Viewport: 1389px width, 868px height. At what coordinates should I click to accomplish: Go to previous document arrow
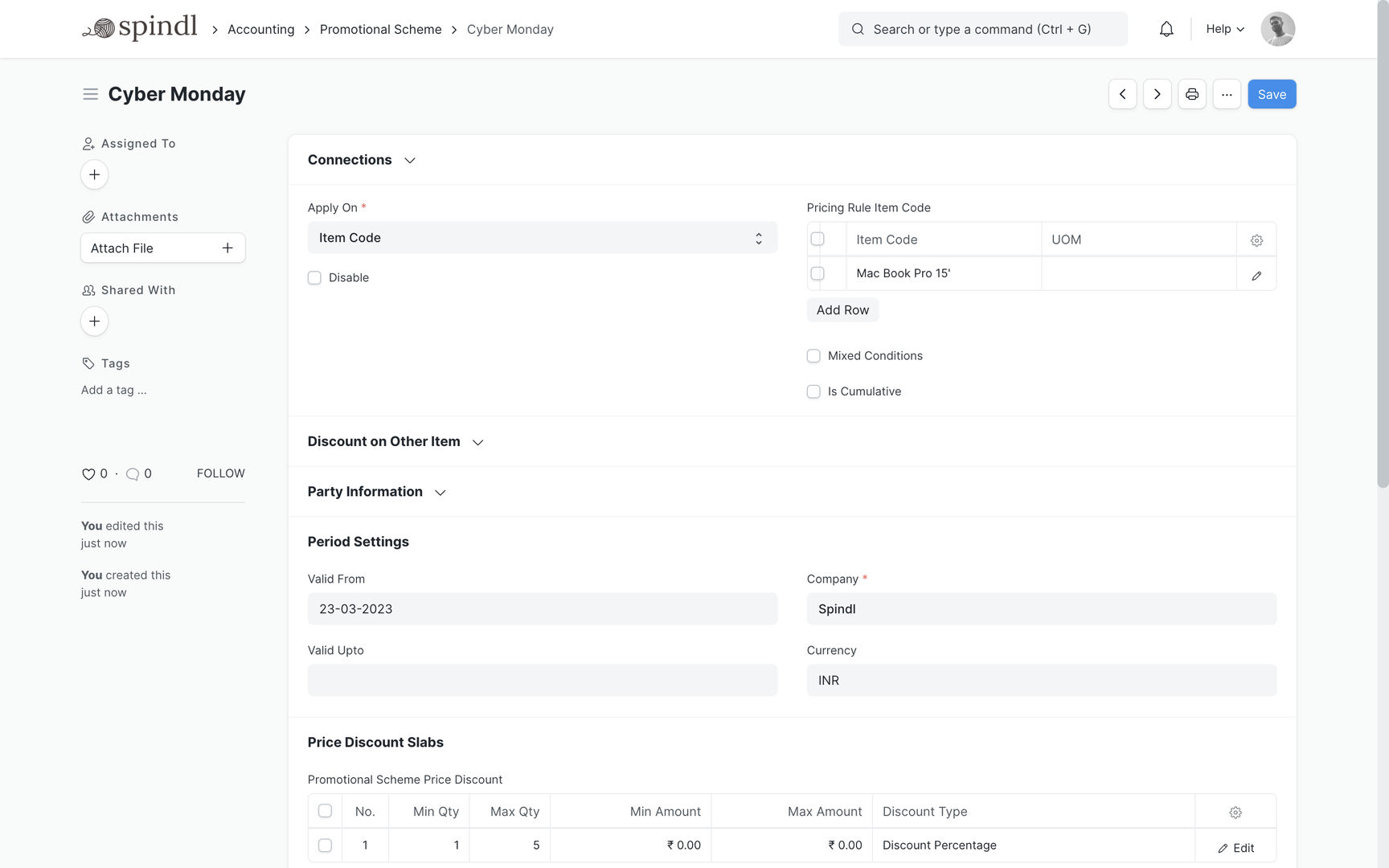tap(1122, 94)
